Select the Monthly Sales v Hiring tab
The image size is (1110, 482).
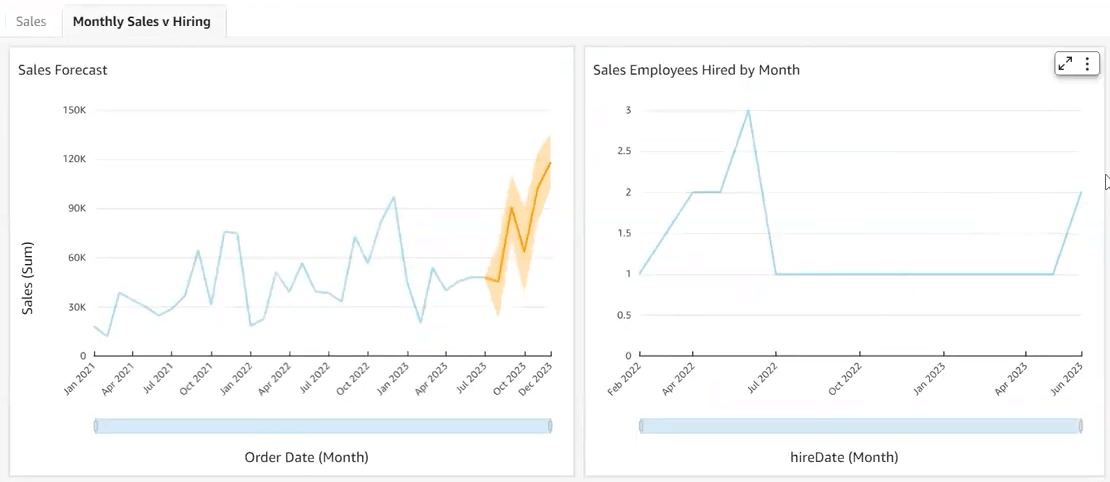point(142,21)
